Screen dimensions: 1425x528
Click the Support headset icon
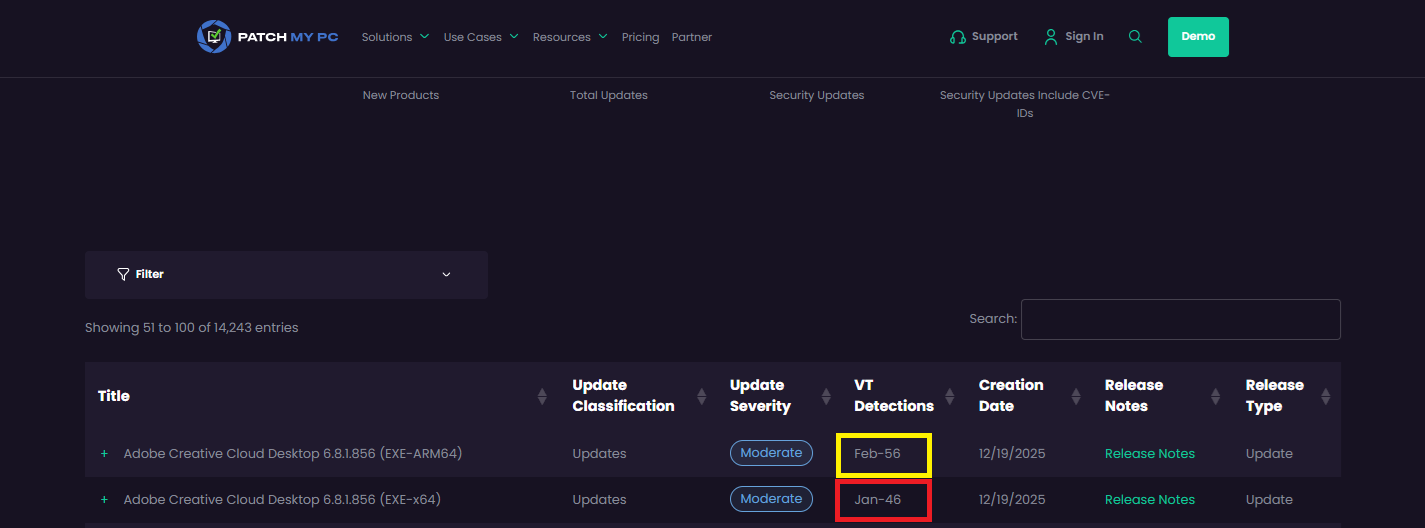pyautogui.click(x=957, y=37)
